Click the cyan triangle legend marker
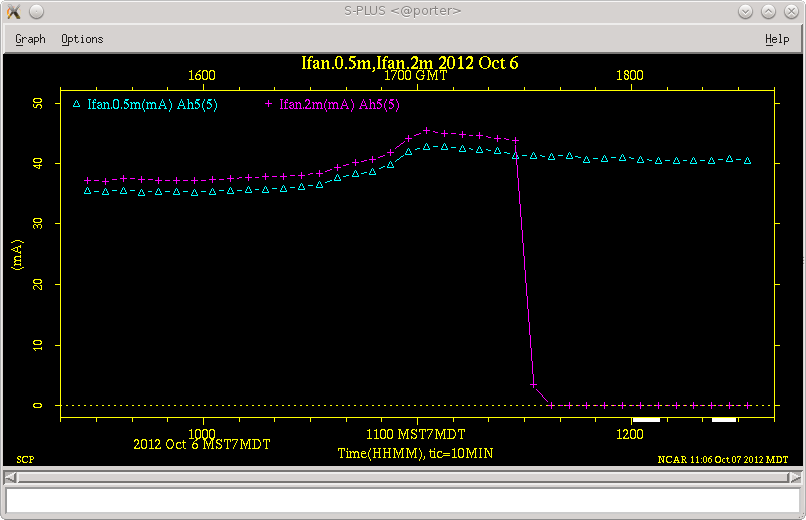This screenshot has width=806, height=520. (76, 104)
